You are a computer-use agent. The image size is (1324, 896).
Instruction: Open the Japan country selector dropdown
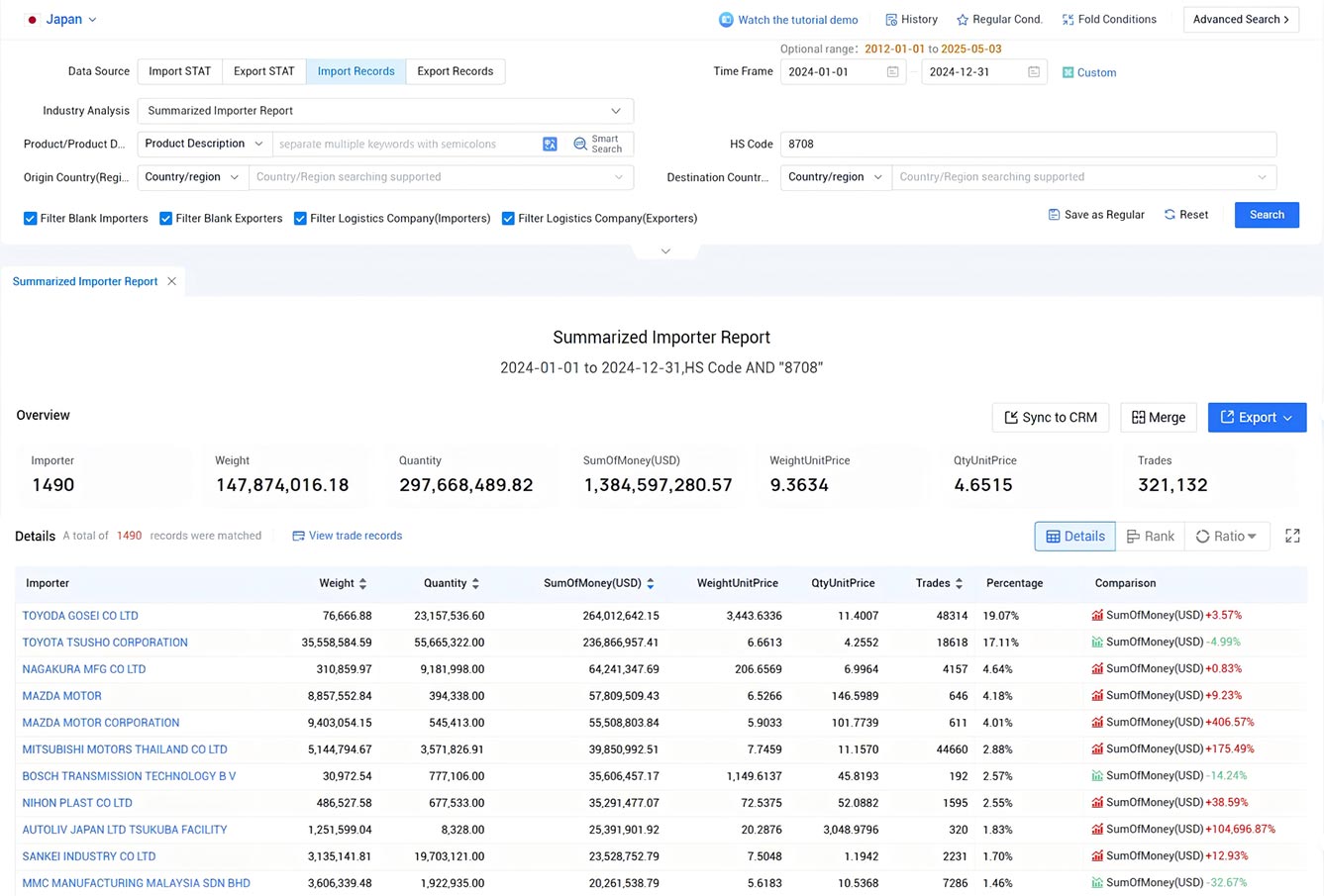tap(62, 20)
